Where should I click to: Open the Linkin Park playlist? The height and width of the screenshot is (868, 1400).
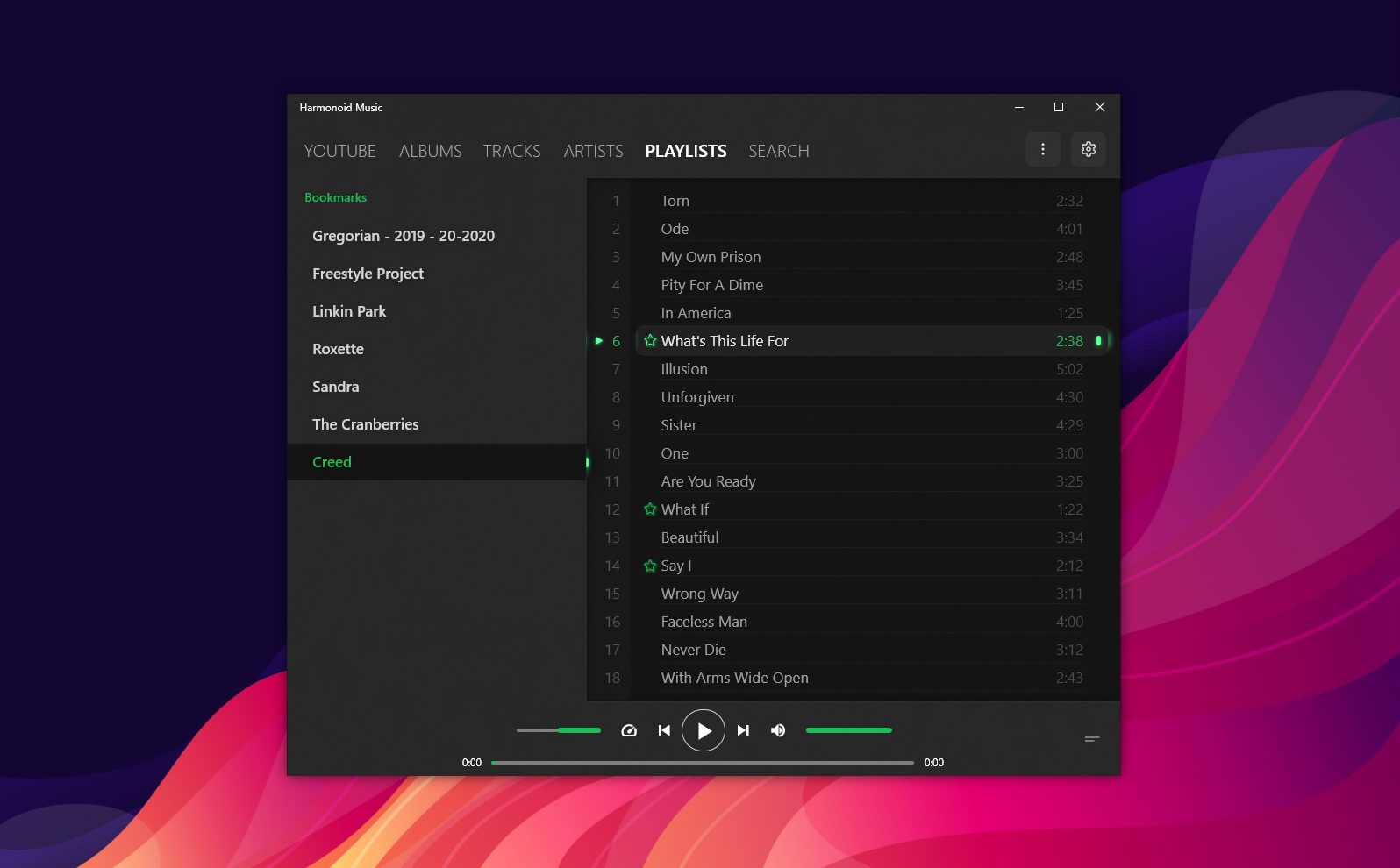(x=436, y=311)
